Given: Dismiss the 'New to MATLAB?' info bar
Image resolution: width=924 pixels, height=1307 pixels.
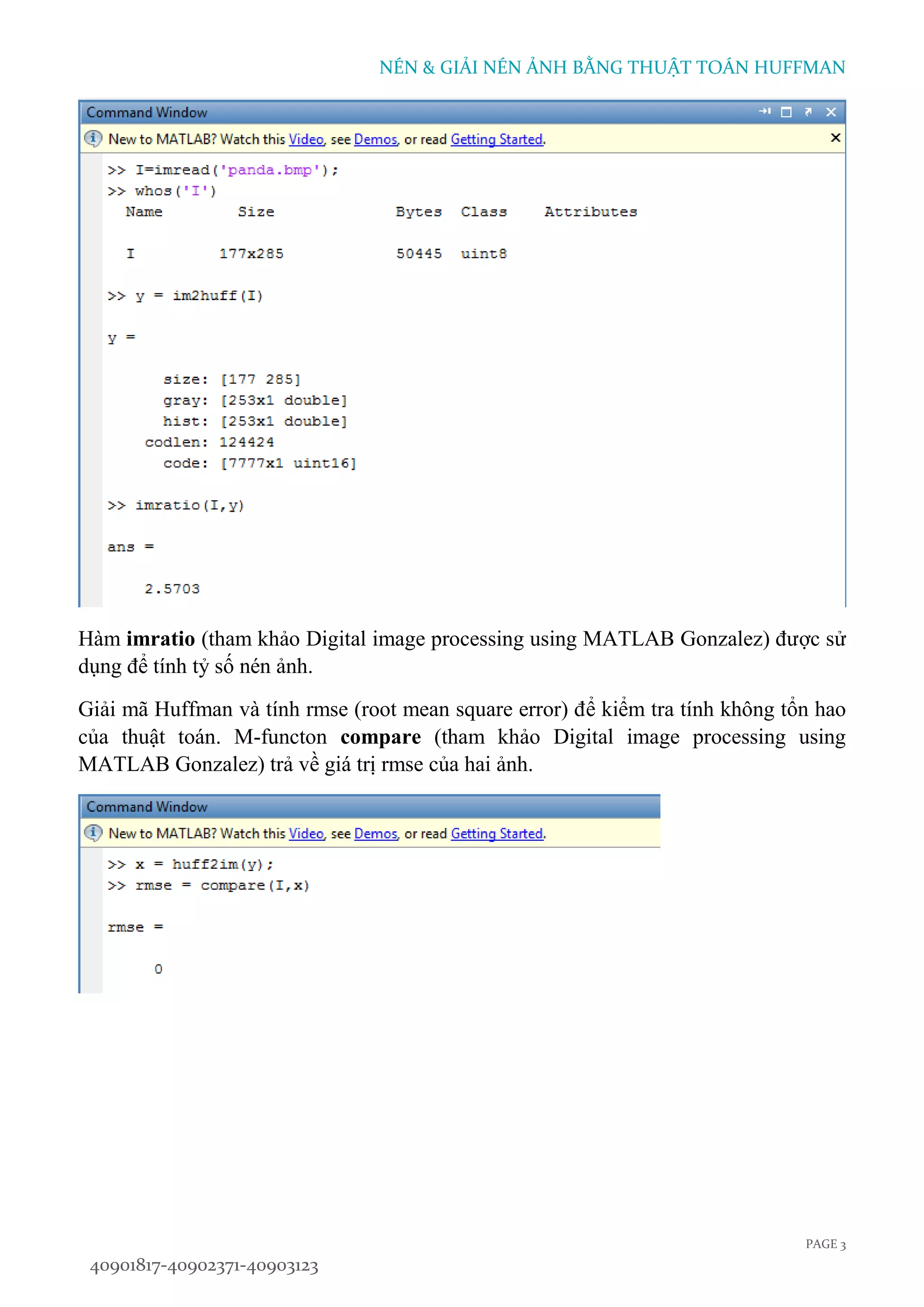Looking at the screenshot, I should click(835, 138).
